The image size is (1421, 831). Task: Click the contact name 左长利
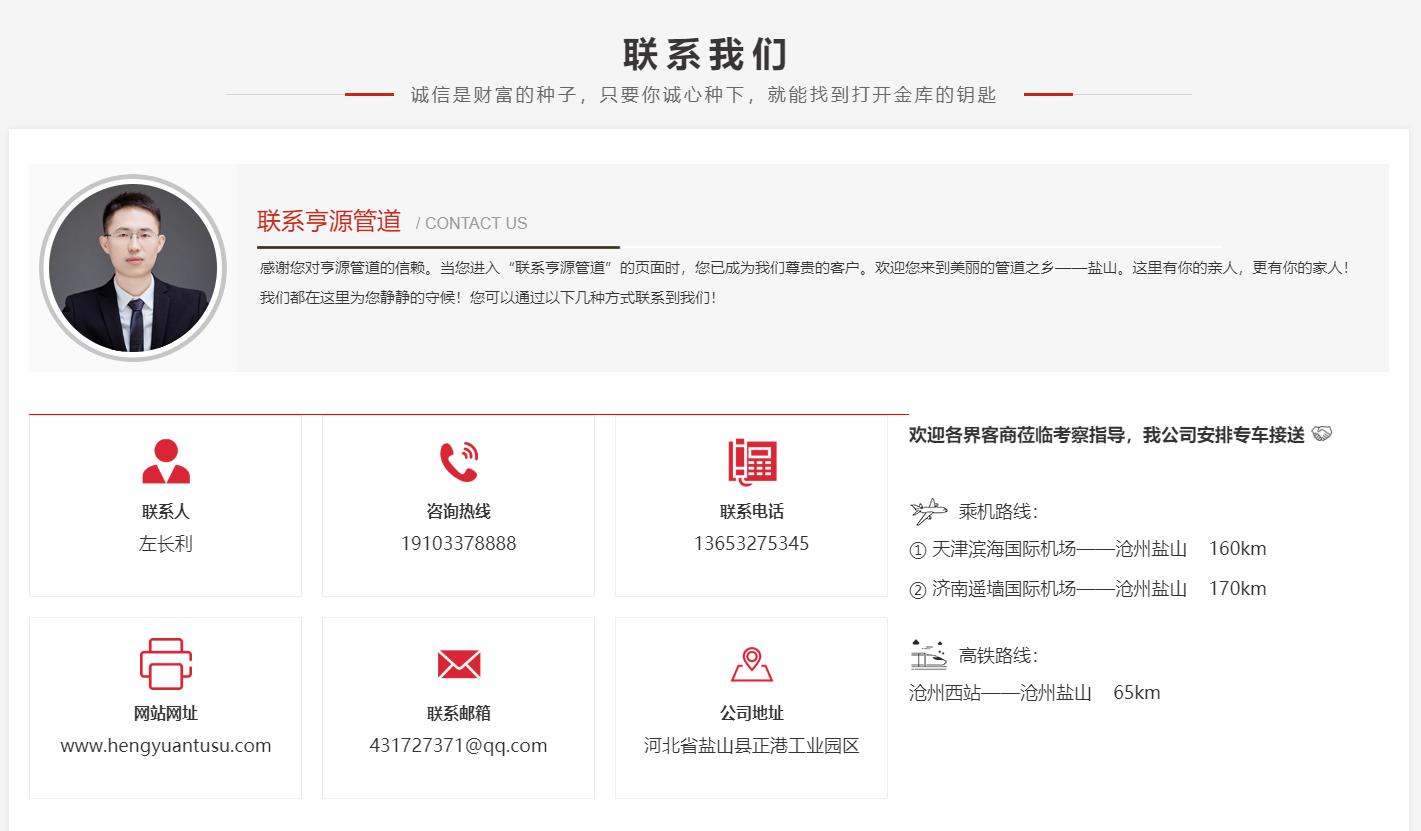[166, 543]
